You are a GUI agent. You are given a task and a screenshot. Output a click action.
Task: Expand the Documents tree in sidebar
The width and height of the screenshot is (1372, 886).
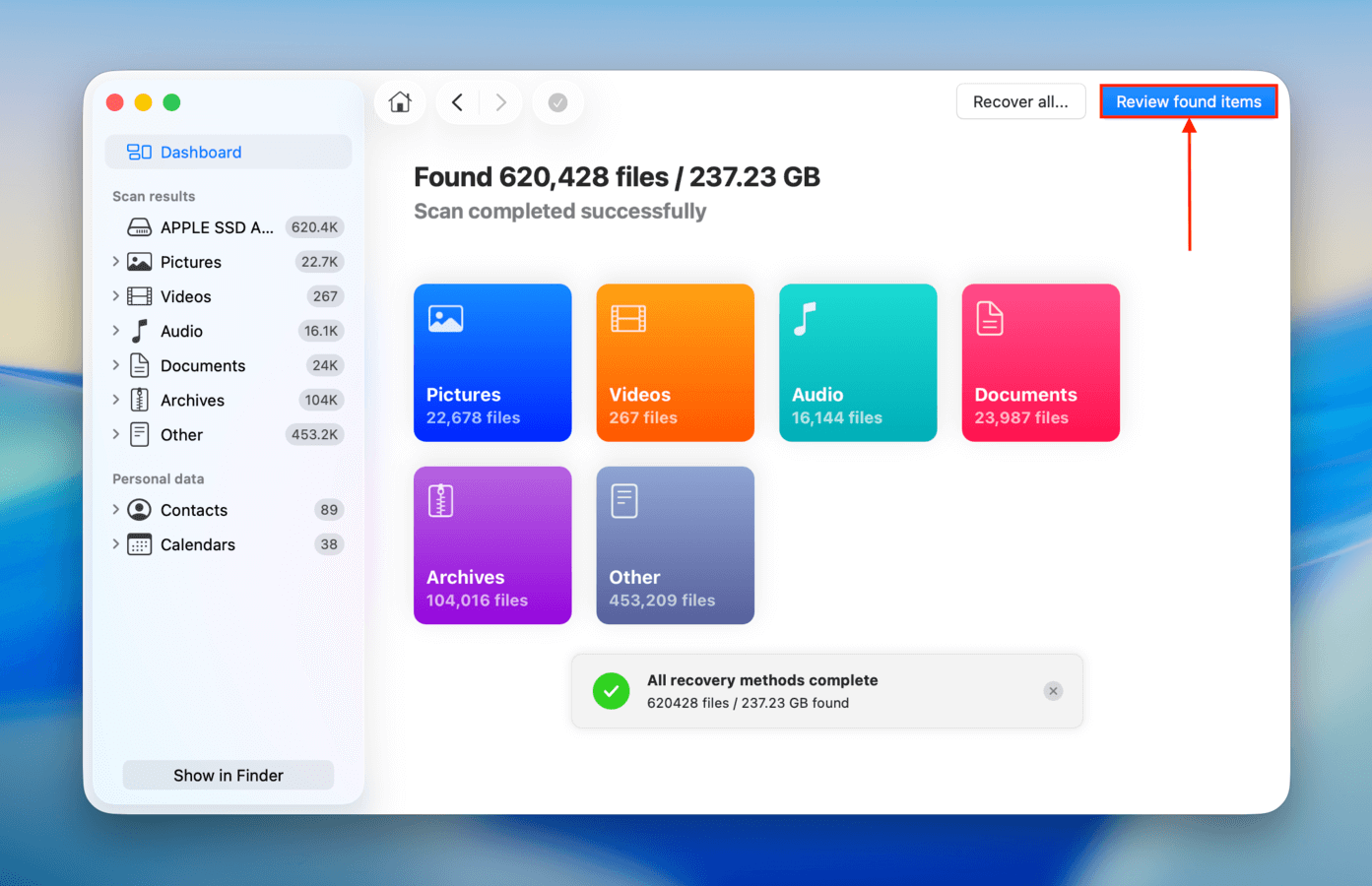pyautogui.click(x=116, y=365)
